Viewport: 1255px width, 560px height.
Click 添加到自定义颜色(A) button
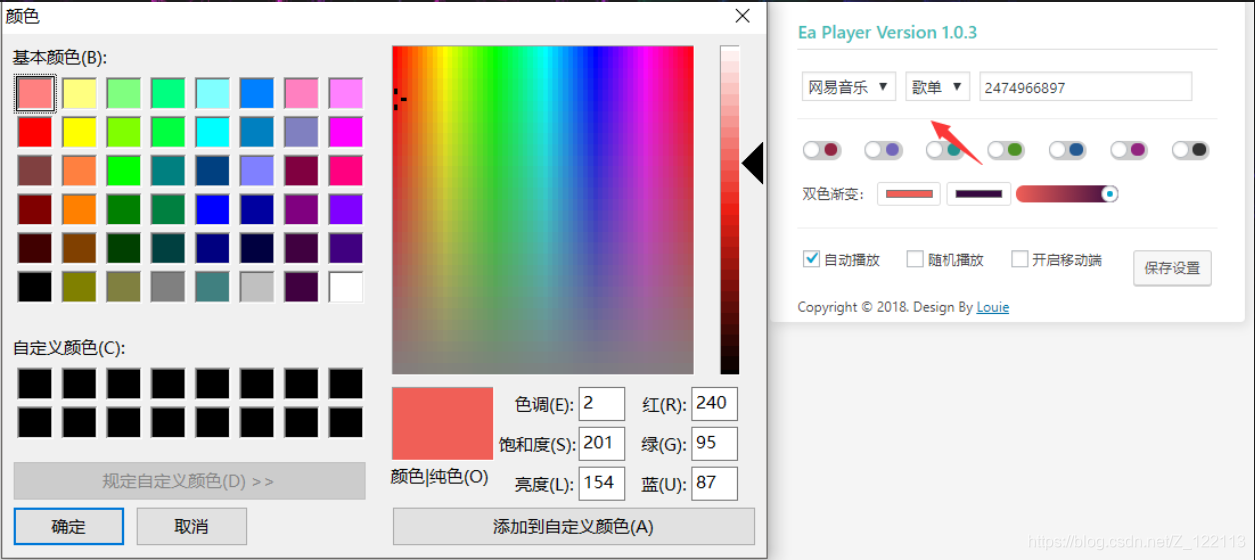pos(574,526)
